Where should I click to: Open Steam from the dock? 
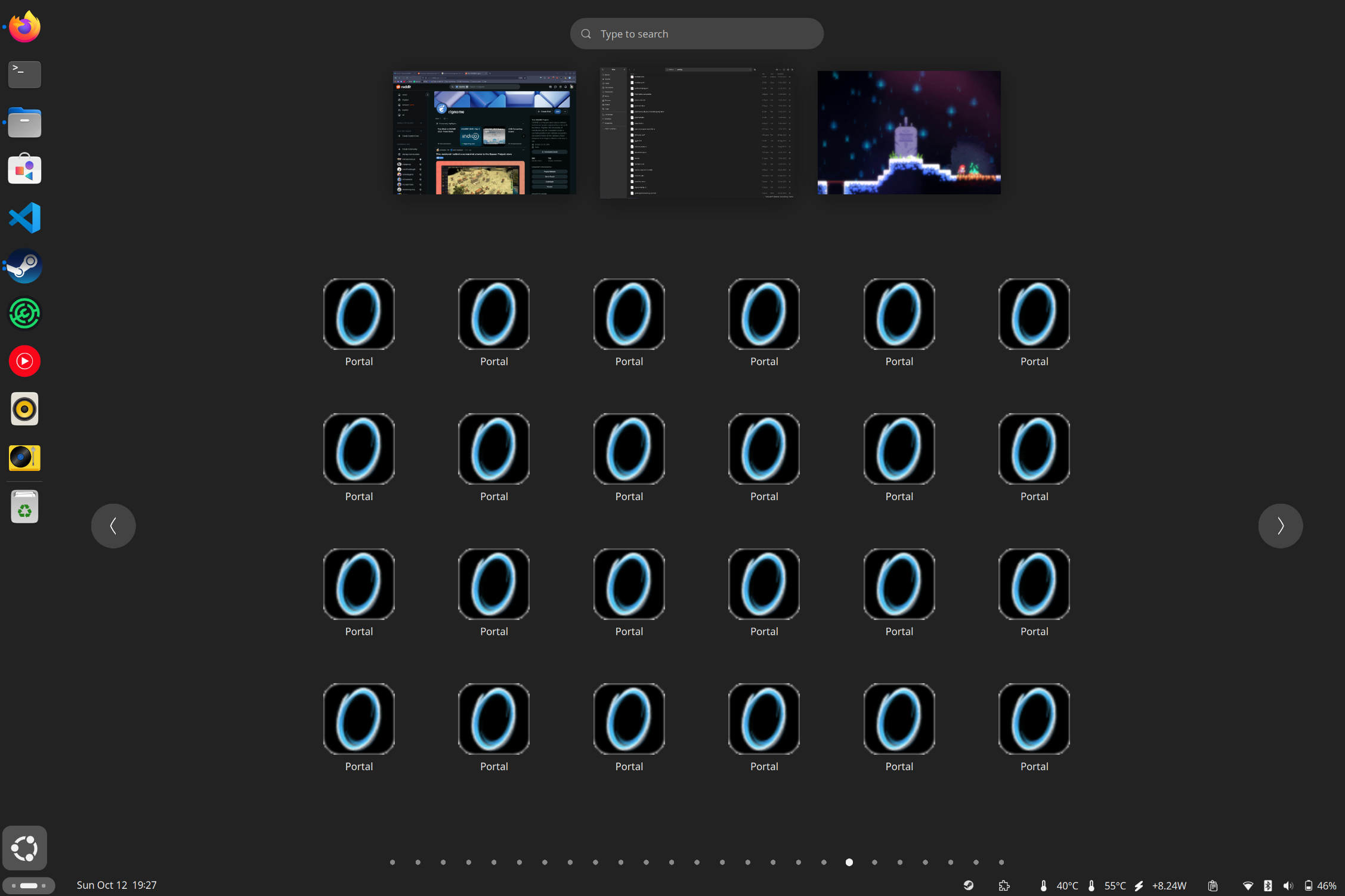coord(24,266)
